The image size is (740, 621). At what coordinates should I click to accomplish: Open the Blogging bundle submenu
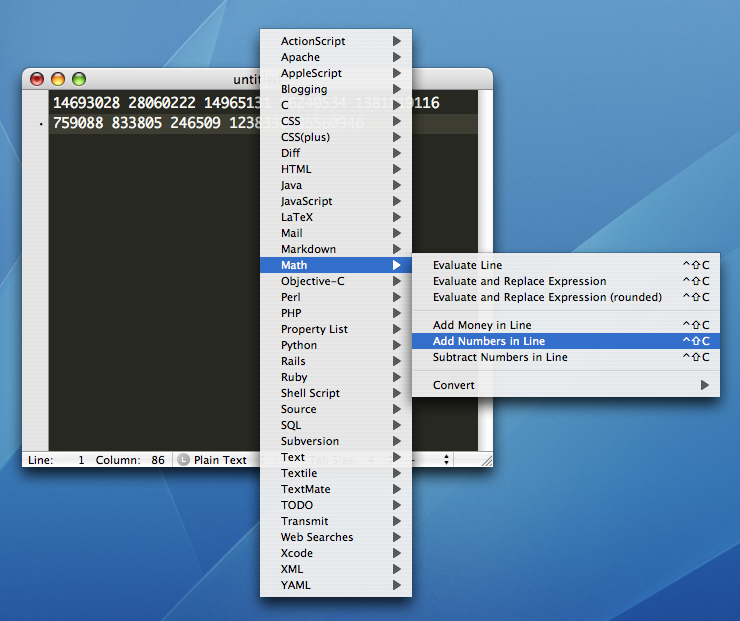click(x=336, y=89)
